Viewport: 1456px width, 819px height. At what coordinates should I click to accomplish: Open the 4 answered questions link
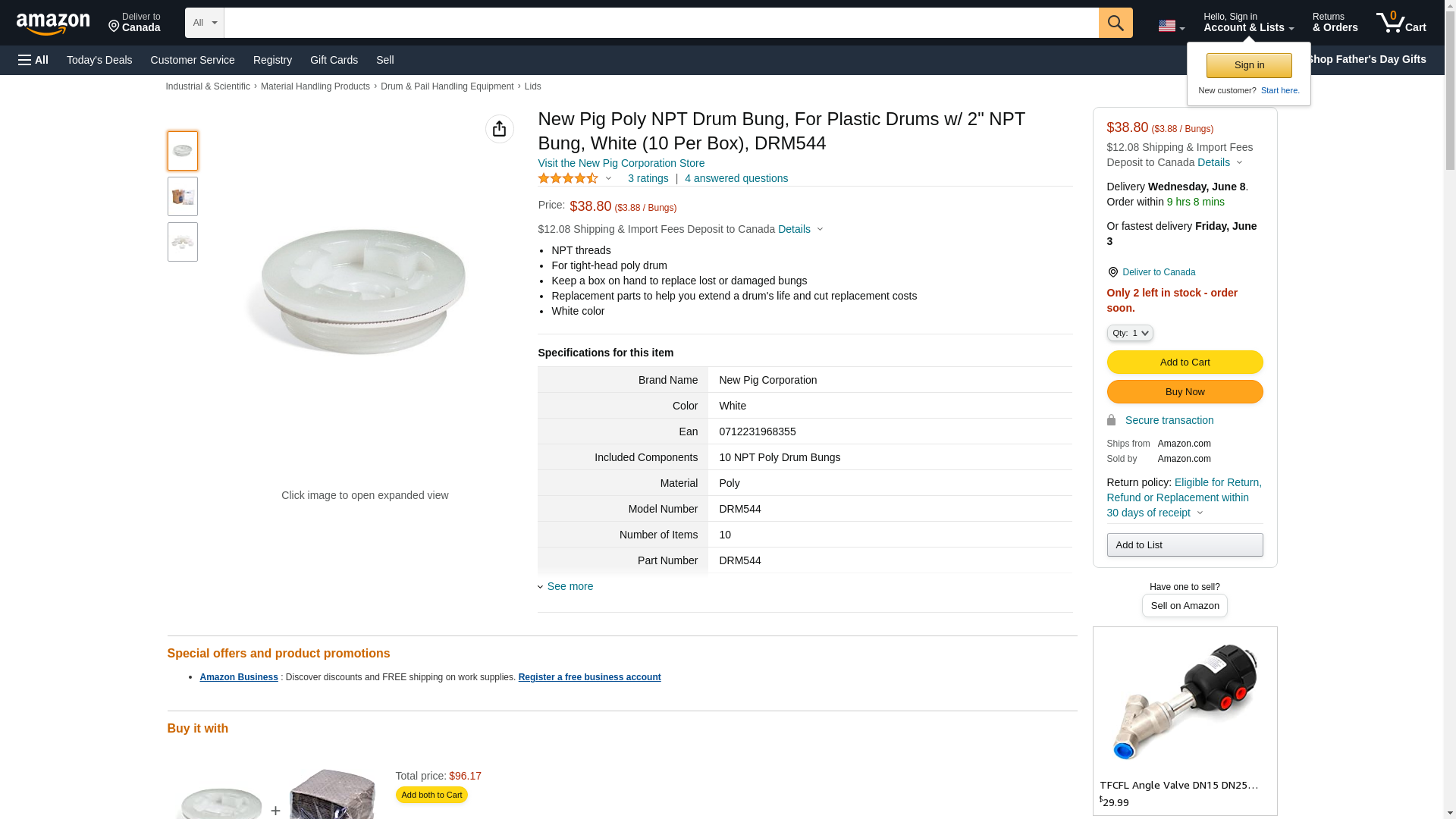[736, 178]
